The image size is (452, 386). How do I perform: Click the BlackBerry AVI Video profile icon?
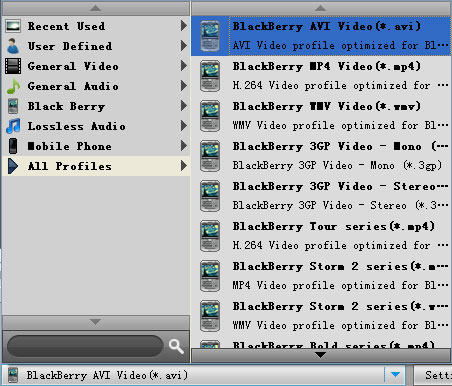(x=210, y=36)
